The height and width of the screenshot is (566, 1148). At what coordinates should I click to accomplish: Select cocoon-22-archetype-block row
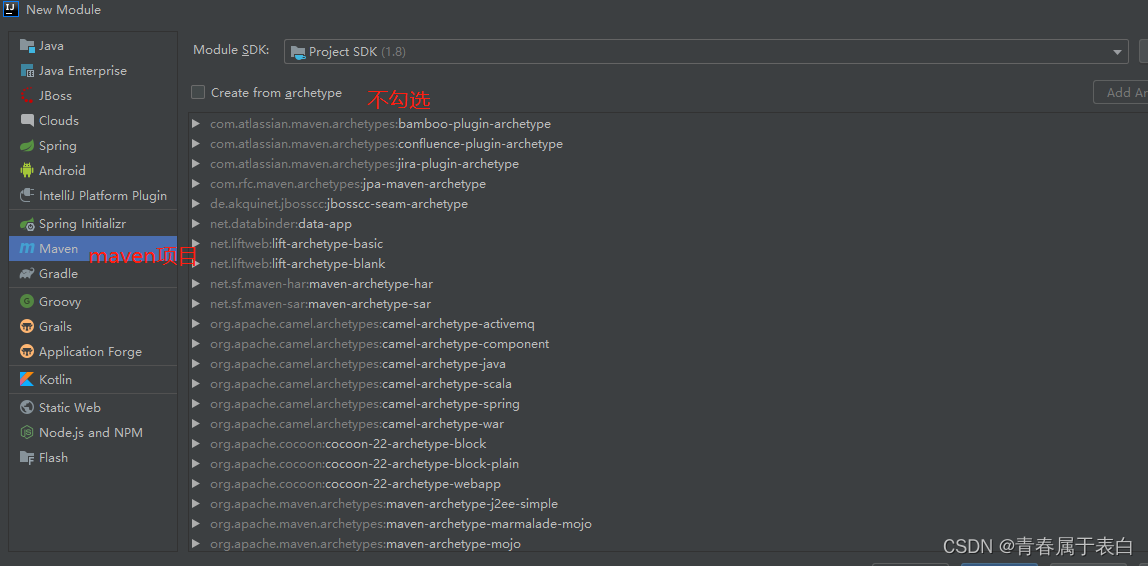pos(668,444)
